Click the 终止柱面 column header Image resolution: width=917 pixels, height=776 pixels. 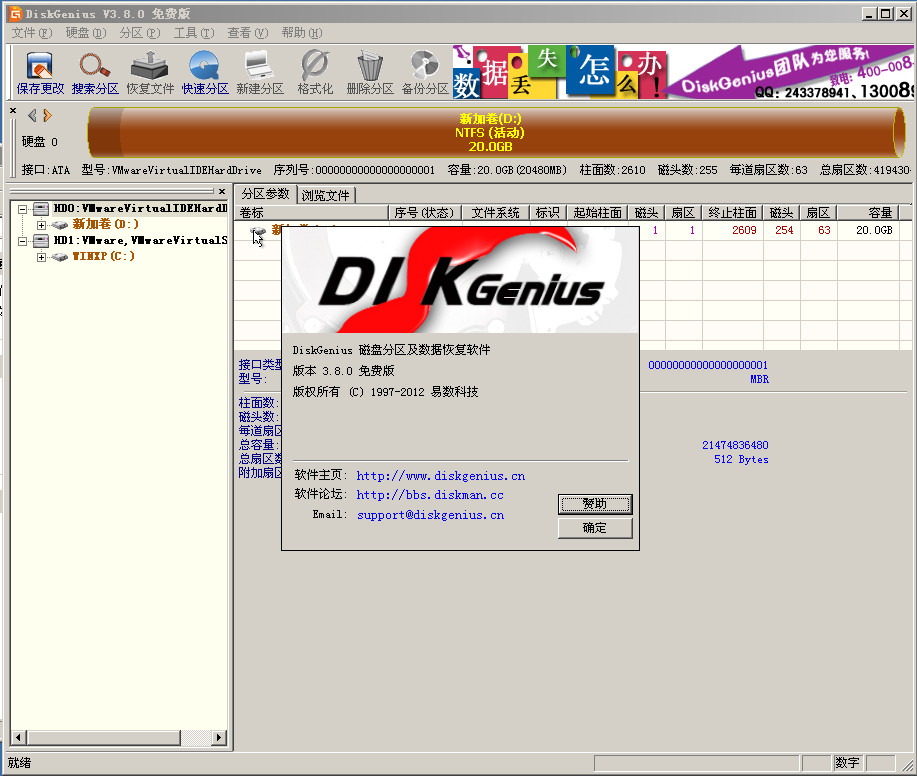click(733, 213)
